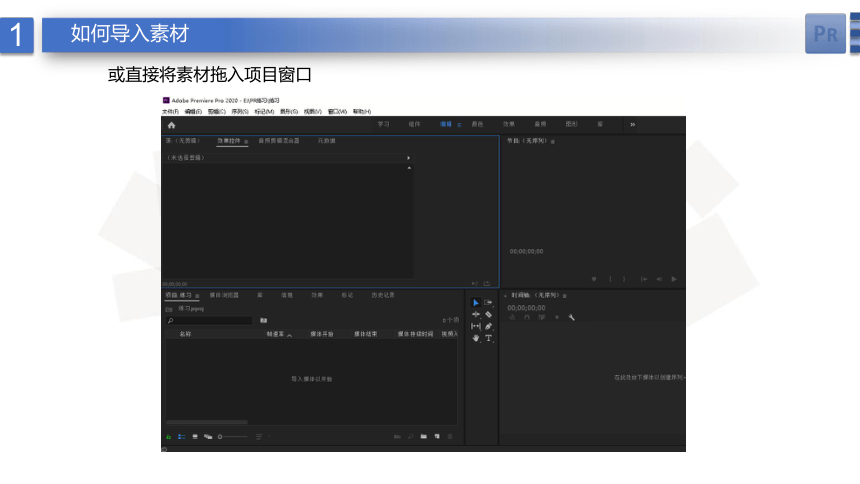
Task: Click the project search field
Action: pos(209,320)
